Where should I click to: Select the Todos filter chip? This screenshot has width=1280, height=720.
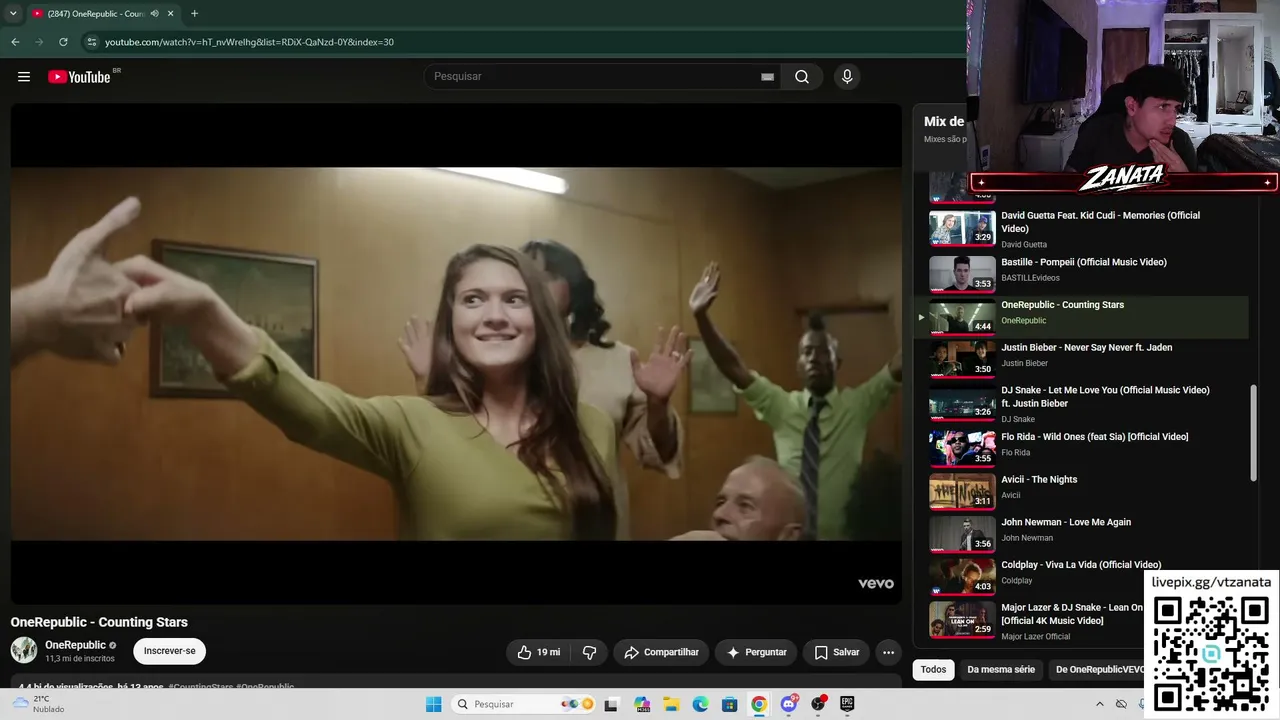(x=933, y=670)
